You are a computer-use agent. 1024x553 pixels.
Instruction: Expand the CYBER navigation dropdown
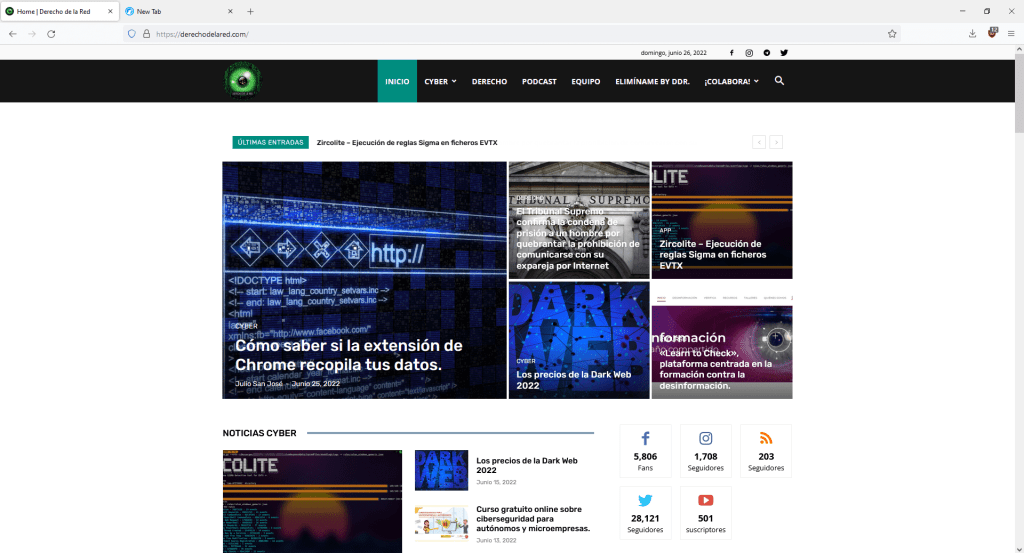click(440, 81)
